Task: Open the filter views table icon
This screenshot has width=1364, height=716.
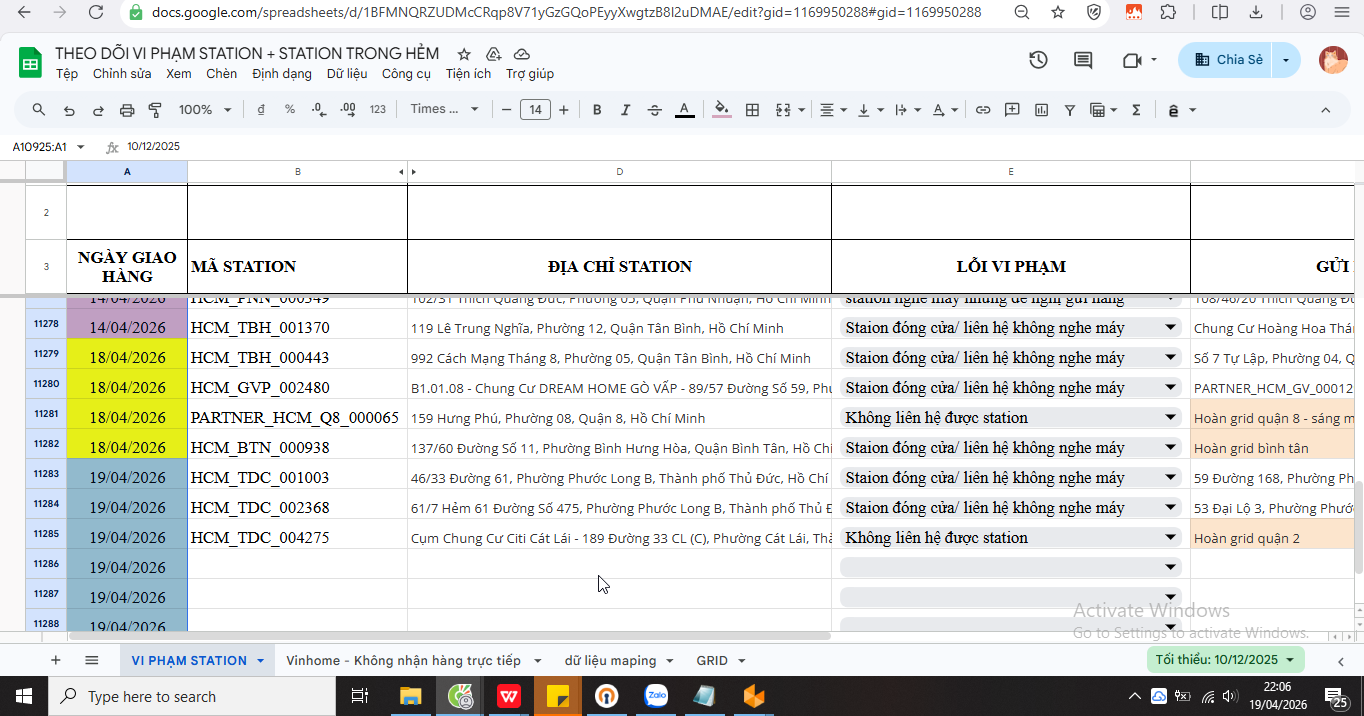Action: coord(1103,110)
